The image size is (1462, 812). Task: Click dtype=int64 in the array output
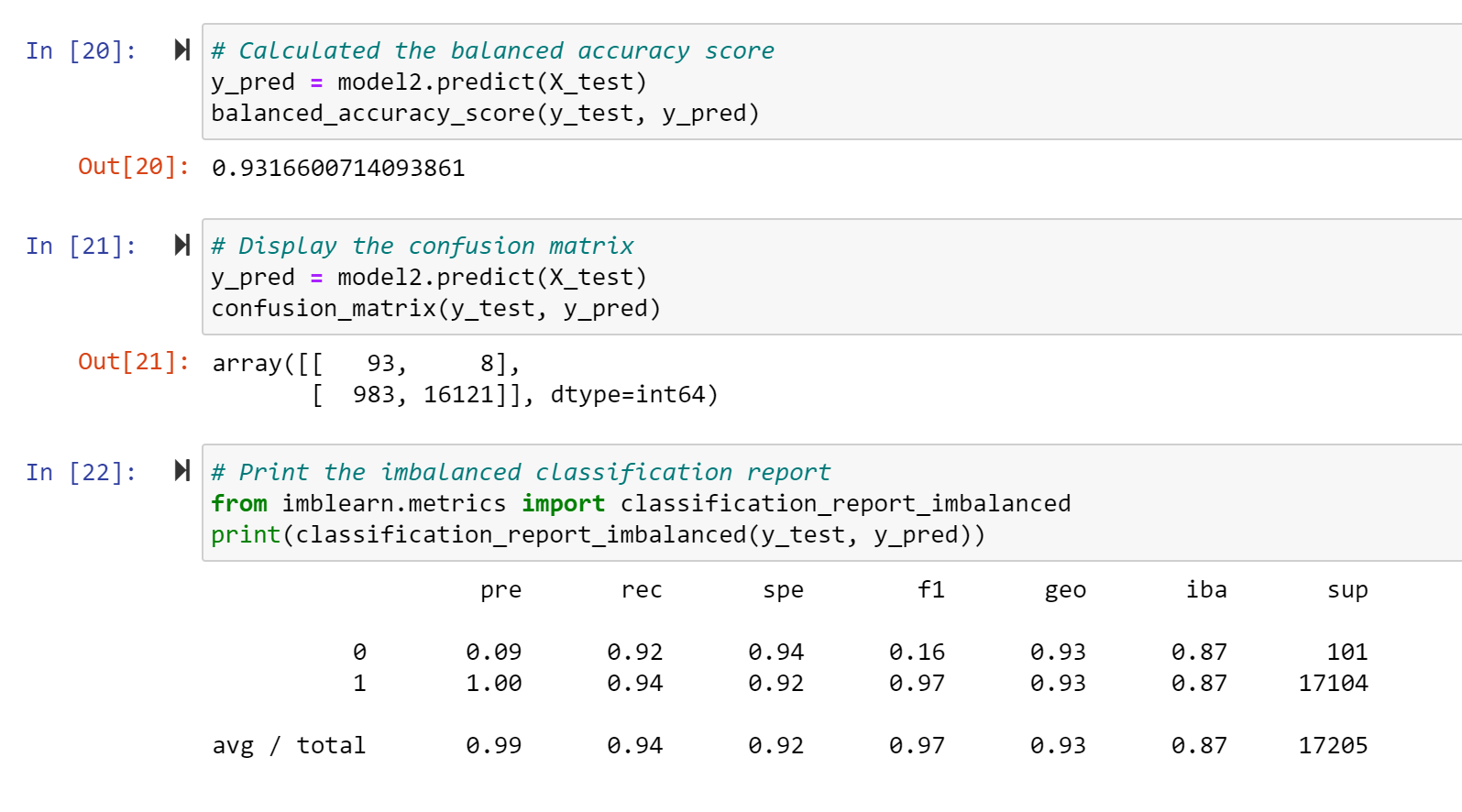click(627, 395)
